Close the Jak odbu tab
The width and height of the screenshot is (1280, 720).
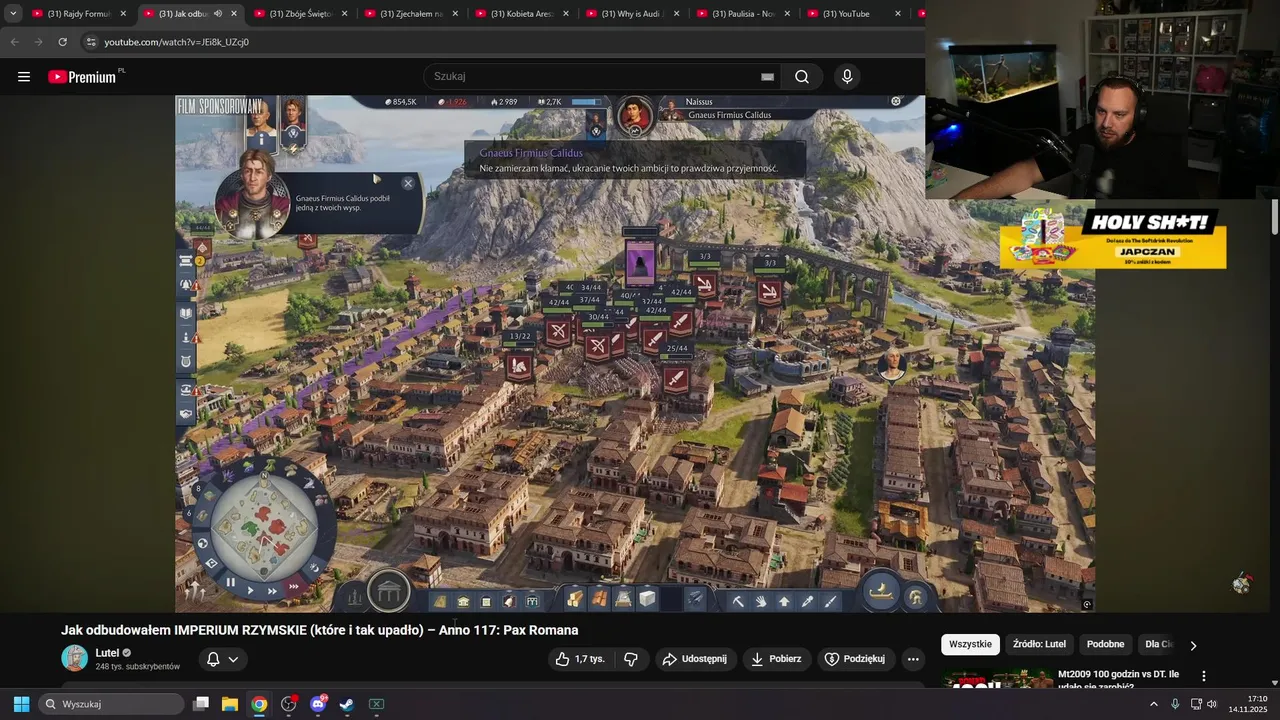click(234, 14)
